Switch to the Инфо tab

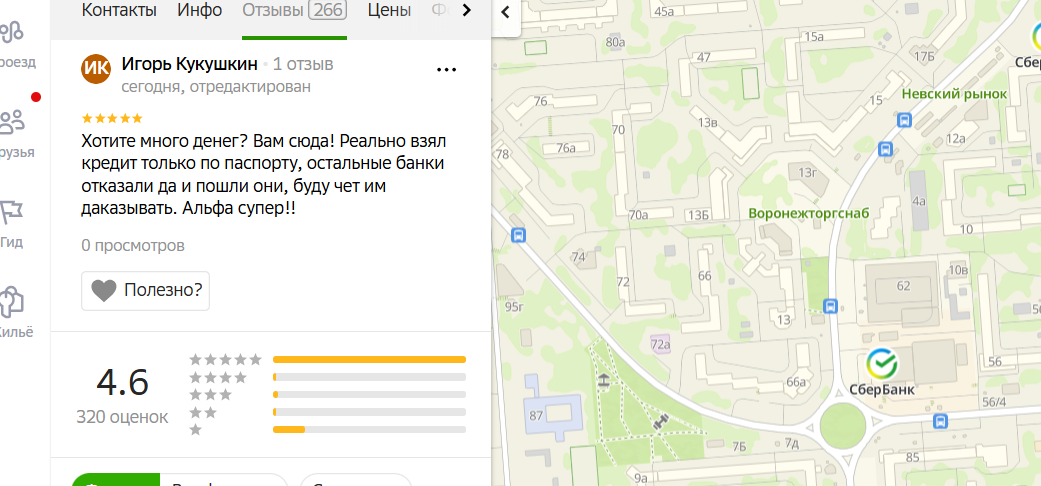tap(200, 11)
